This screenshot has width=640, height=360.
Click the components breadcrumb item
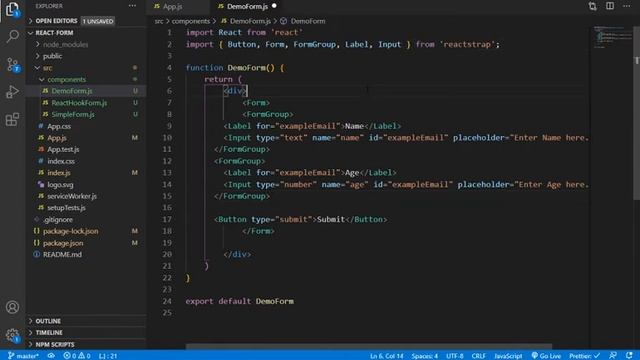pyautogui.click(x=191, y=21)
